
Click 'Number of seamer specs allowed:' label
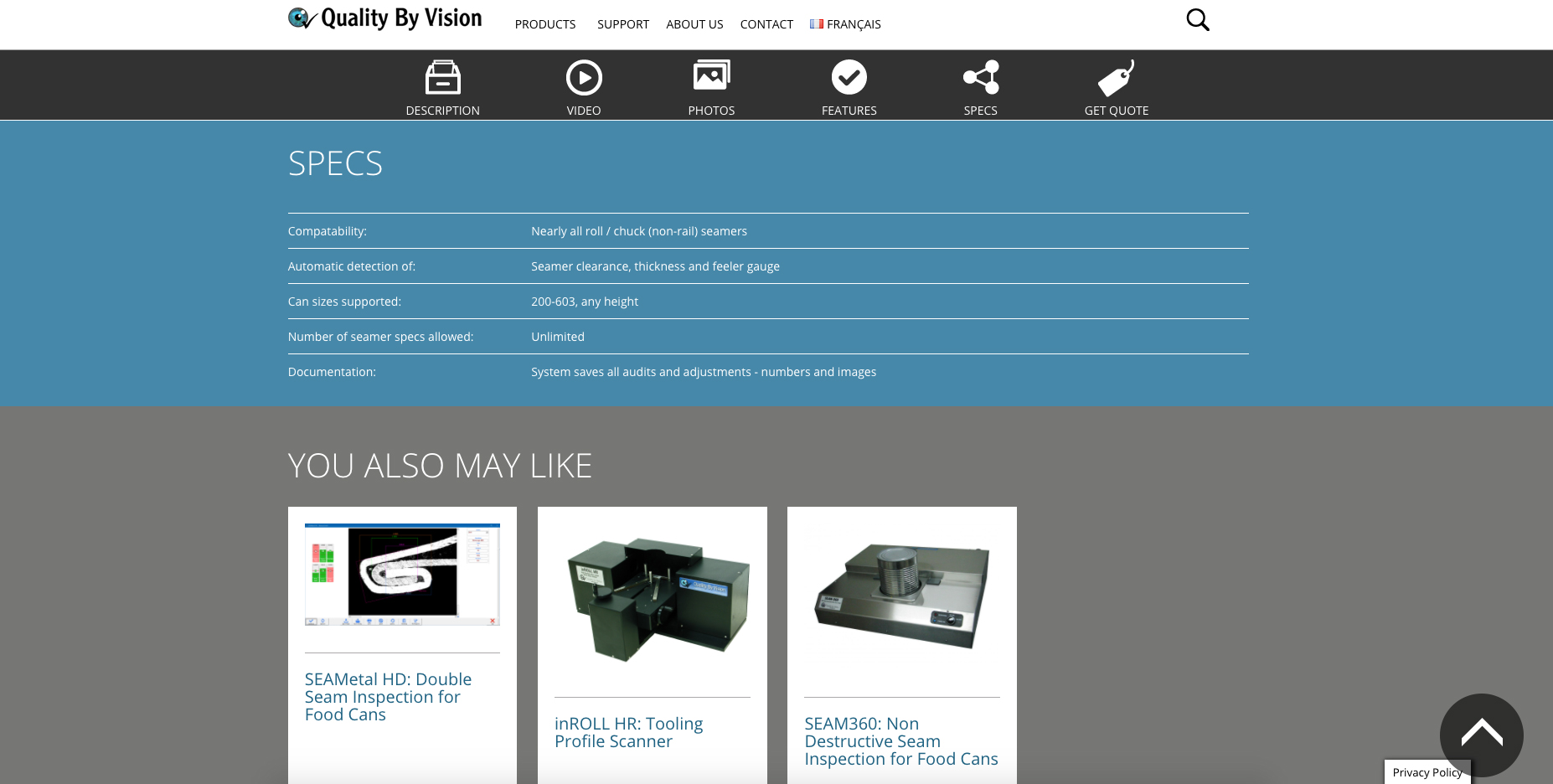click(381, 337)
